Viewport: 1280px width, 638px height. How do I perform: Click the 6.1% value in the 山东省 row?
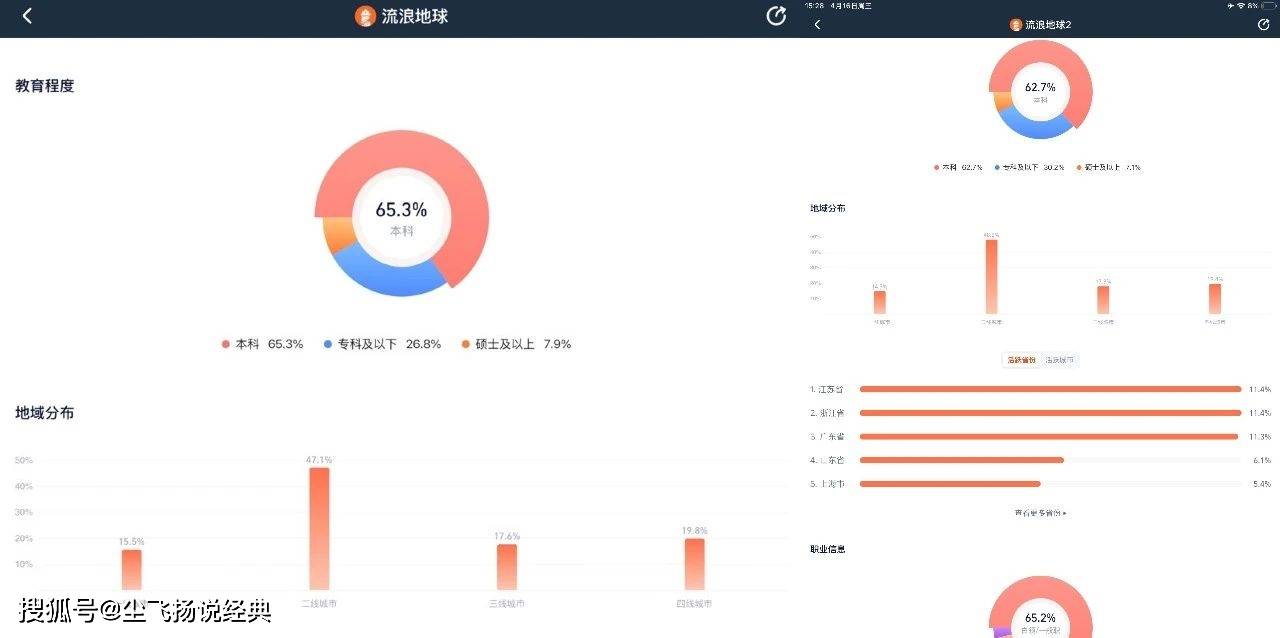1262,460
